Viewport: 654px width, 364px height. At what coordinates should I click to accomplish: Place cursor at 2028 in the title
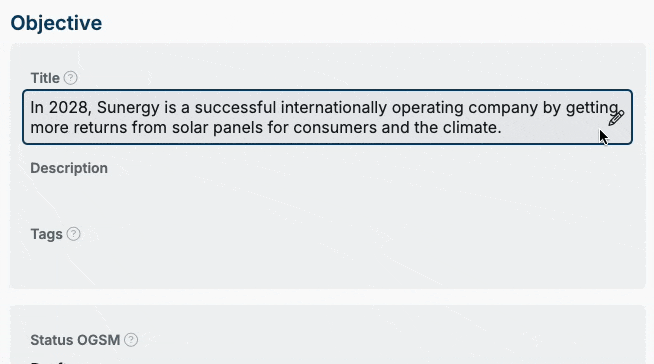click(x=68, y=108)
